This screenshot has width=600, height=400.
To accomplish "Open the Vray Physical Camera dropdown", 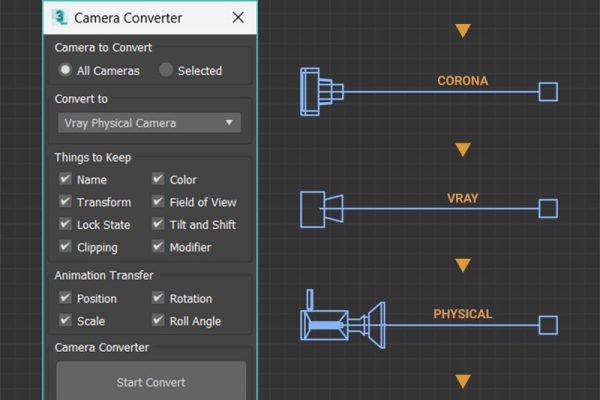I will click(149, 123).
